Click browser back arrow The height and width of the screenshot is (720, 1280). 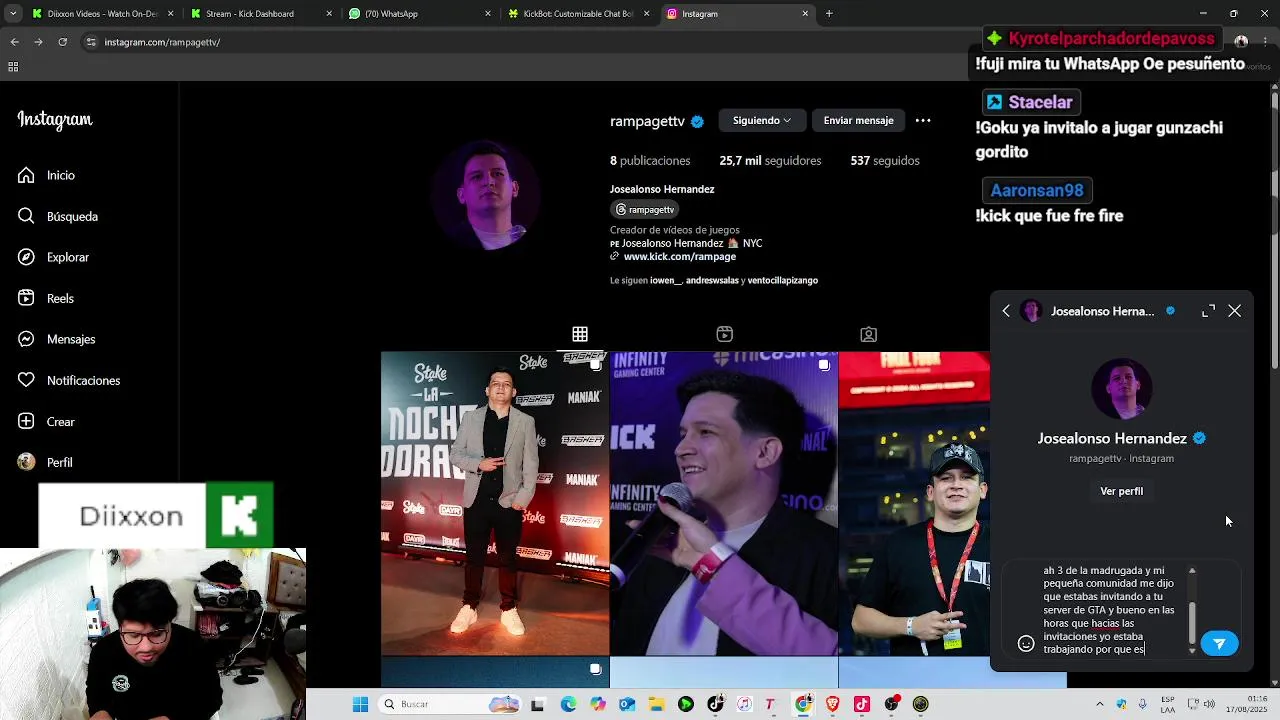[14, 42]
